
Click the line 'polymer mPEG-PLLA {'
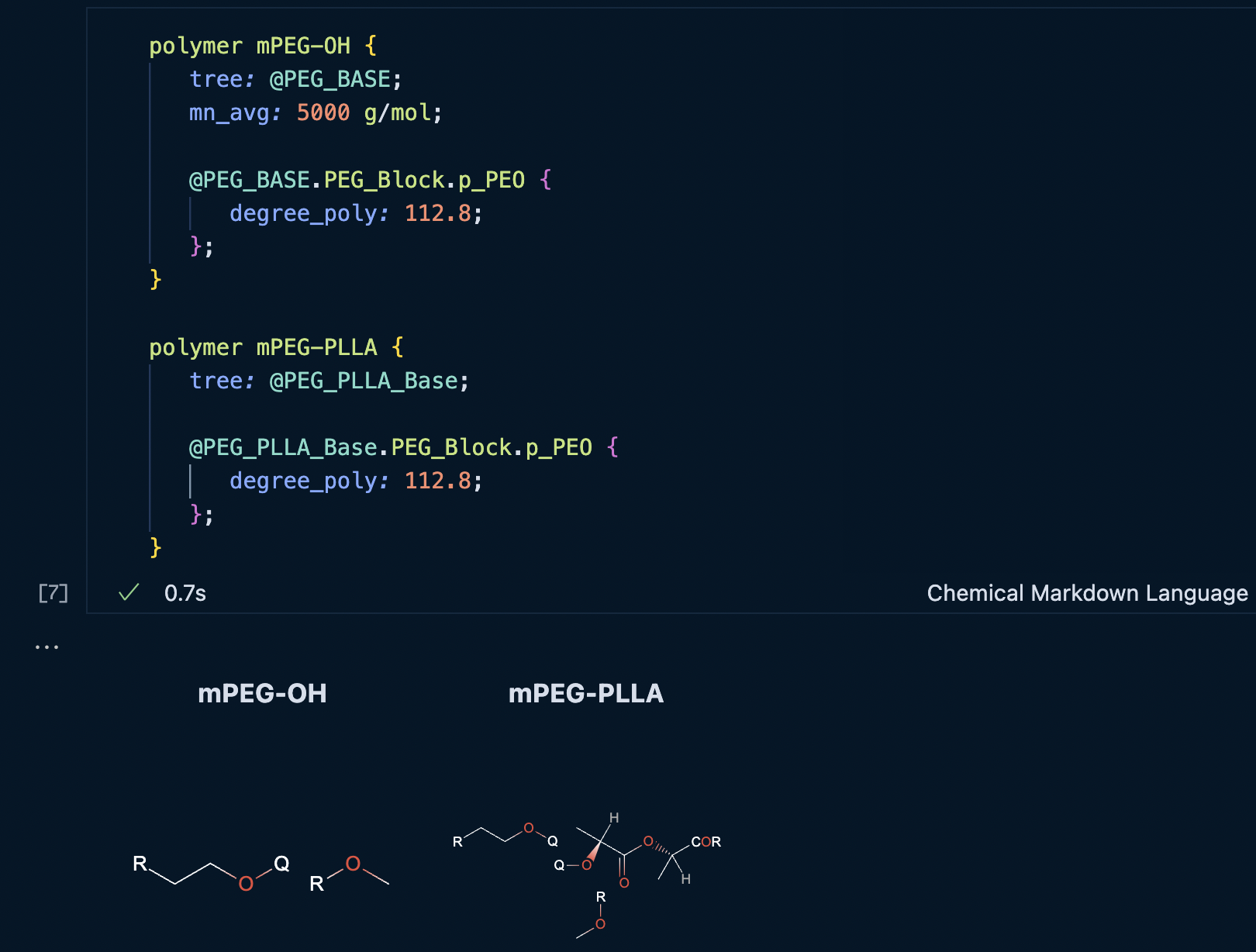277,347
